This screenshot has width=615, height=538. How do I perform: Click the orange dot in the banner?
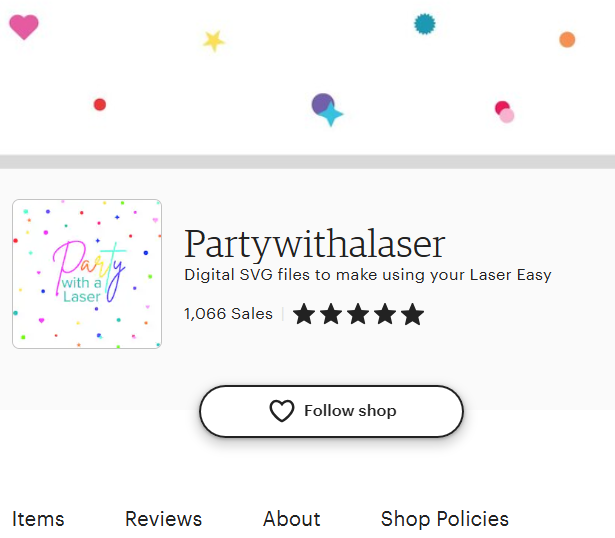(x=567, y=40)
